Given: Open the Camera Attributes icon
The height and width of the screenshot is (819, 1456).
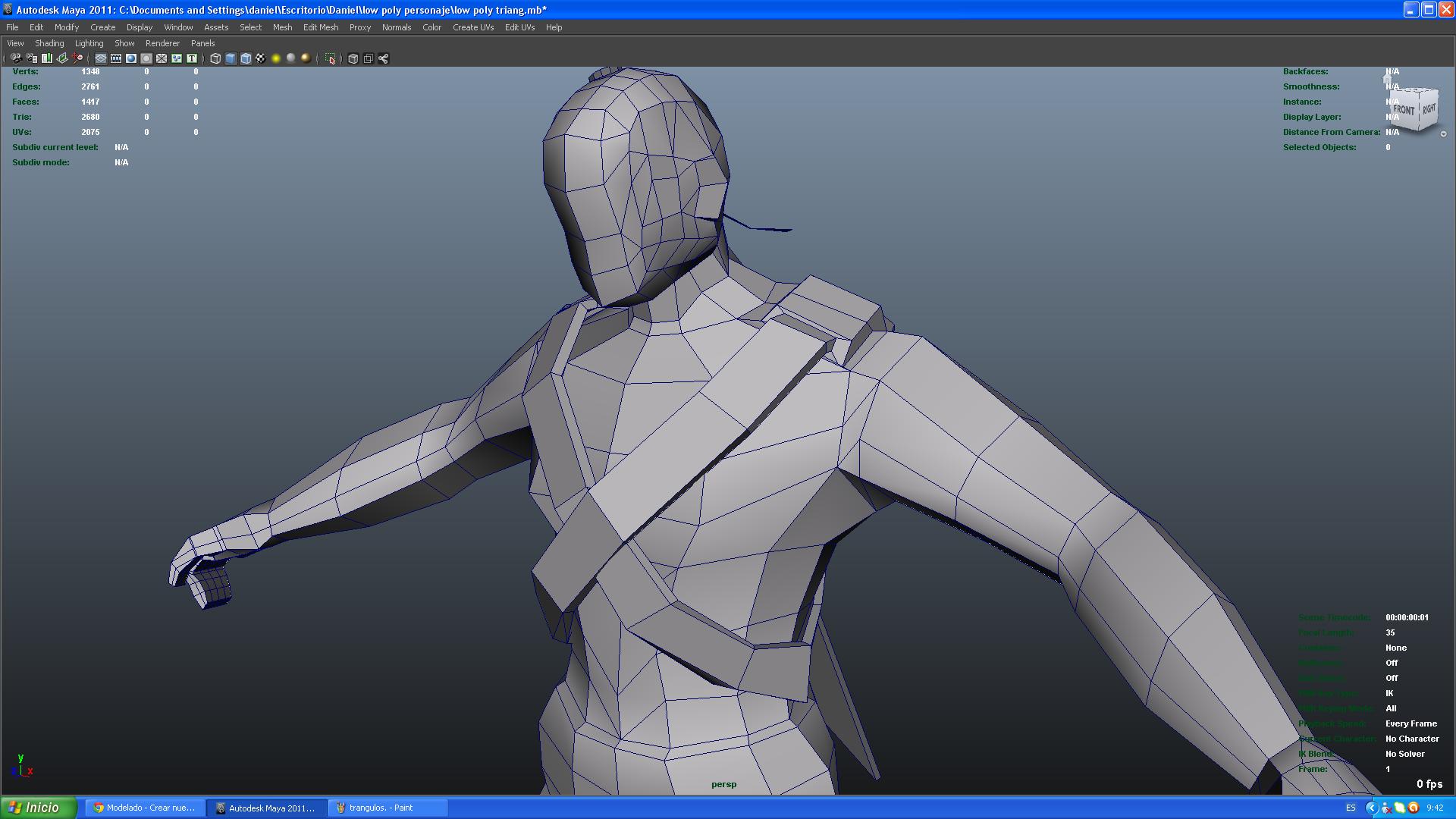Looking at the screenshot, I should pyautogui.click(x=31, y=58).
